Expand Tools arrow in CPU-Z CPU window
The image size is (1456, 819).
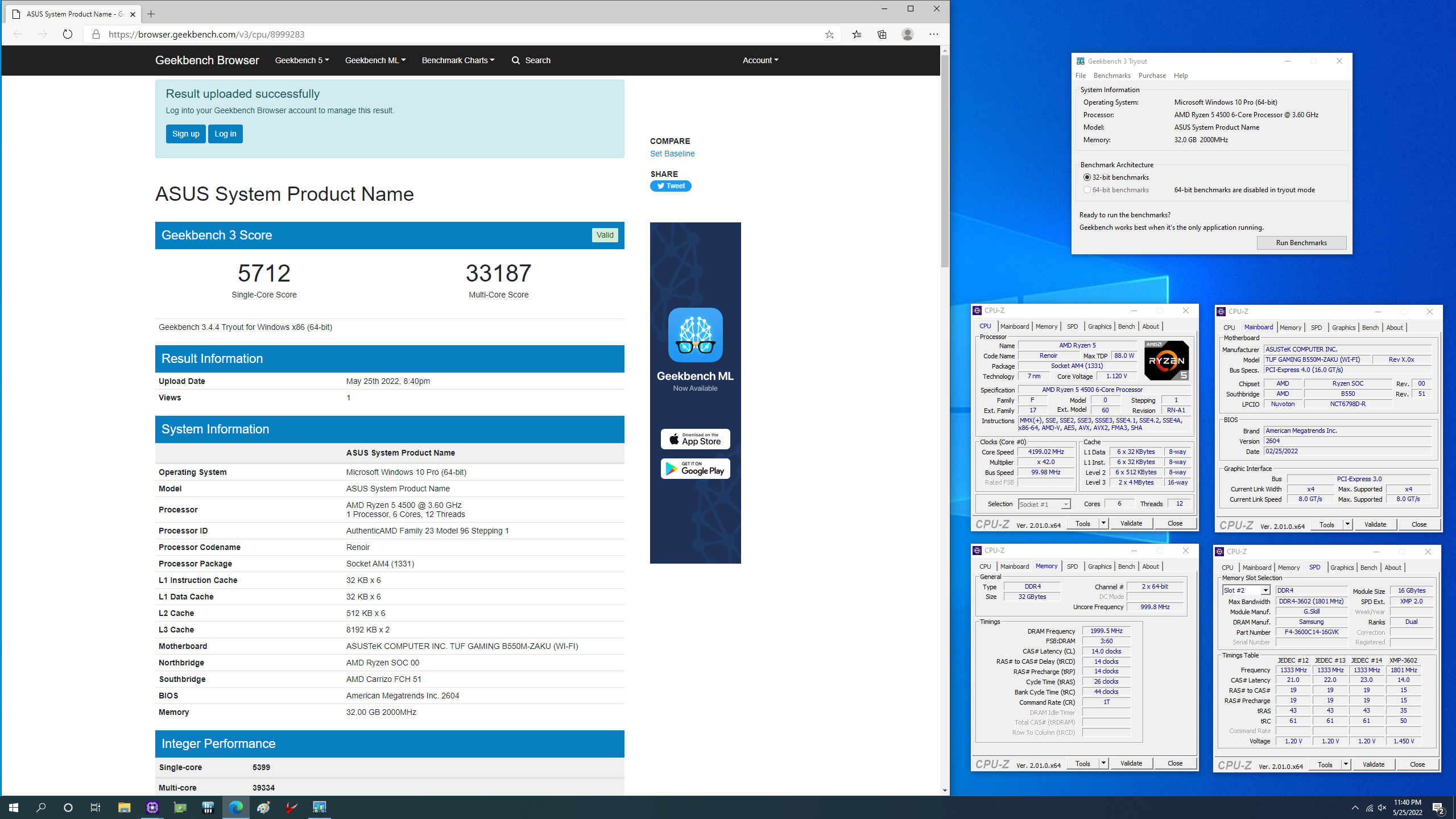tap(1103, 523)
